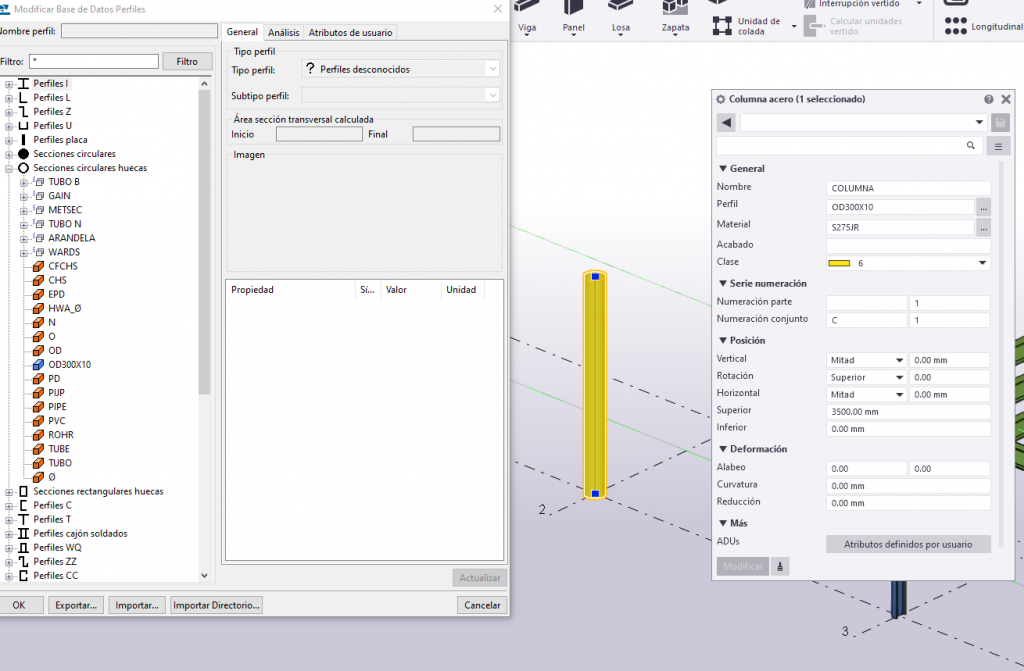The width and height of the screenshot is (1024, 671).
Task: Select the PIPE profile entry
Action: [x=57, y=406]
